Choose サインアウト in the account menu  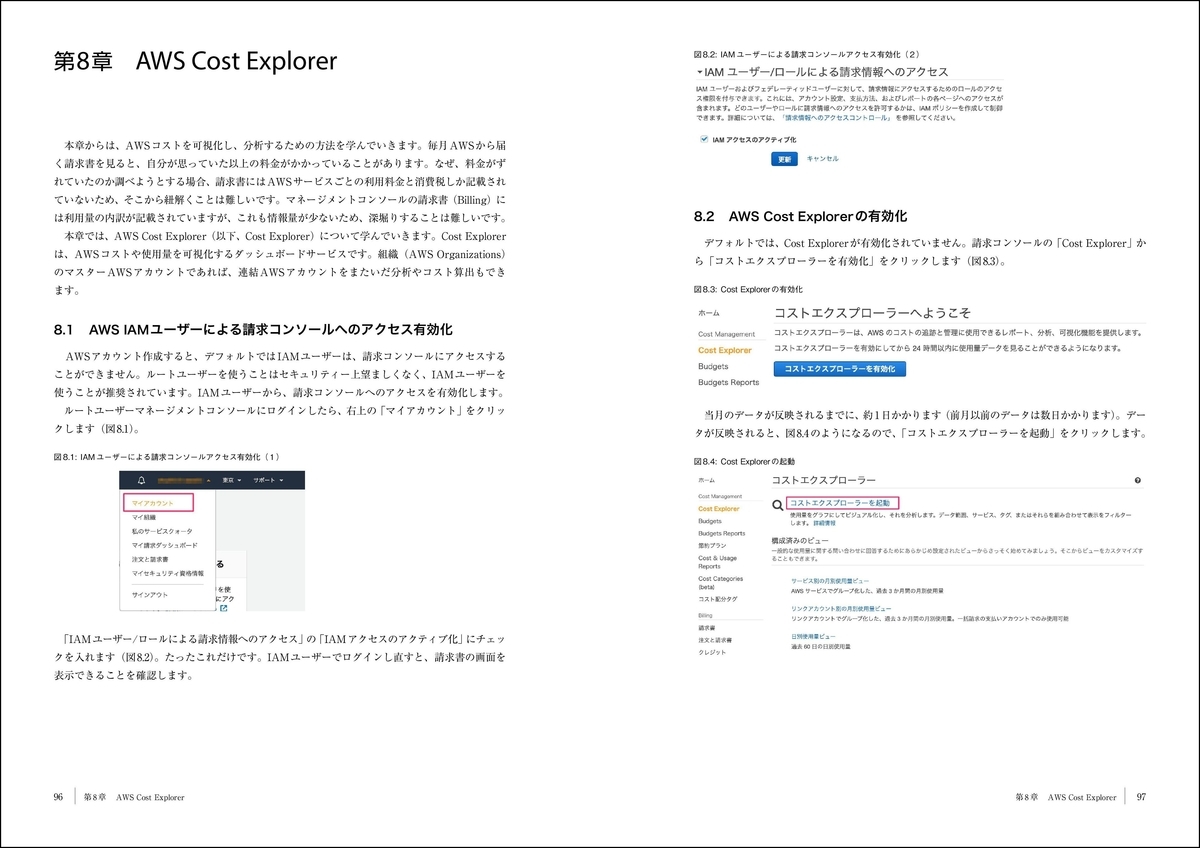[150, 595]
